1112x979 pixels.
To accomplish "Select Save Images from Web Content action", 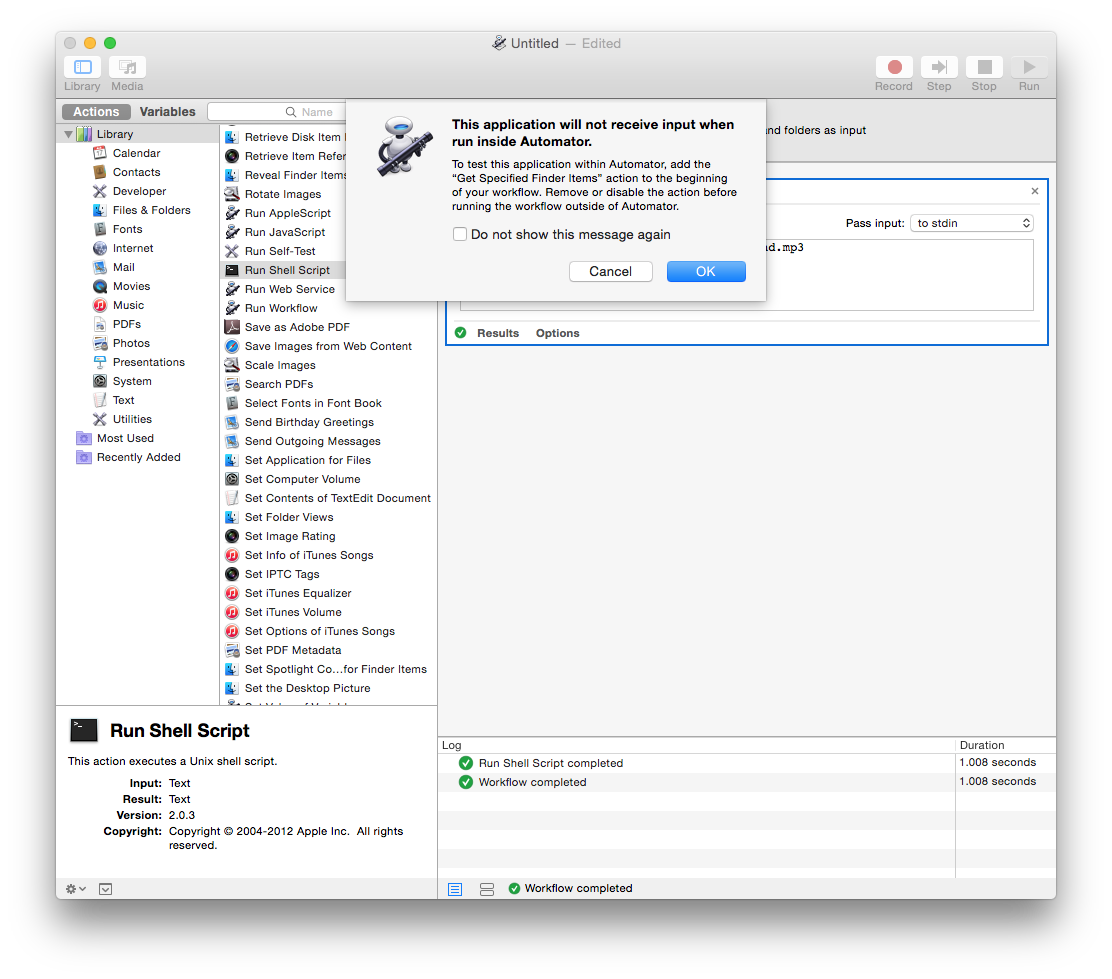I will pyautogui.click(x=329, y=346).
